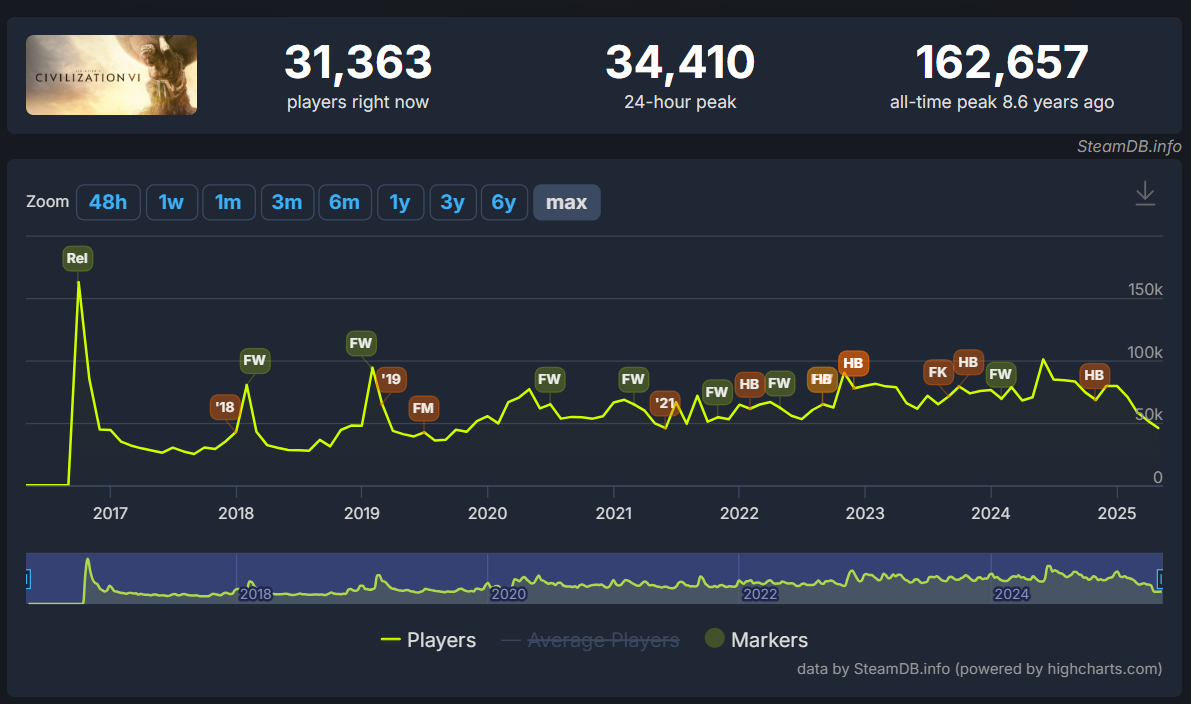The image size is (1191, 704).
Task: Click the 150k y-axis label
Action: coord(1145,289)
